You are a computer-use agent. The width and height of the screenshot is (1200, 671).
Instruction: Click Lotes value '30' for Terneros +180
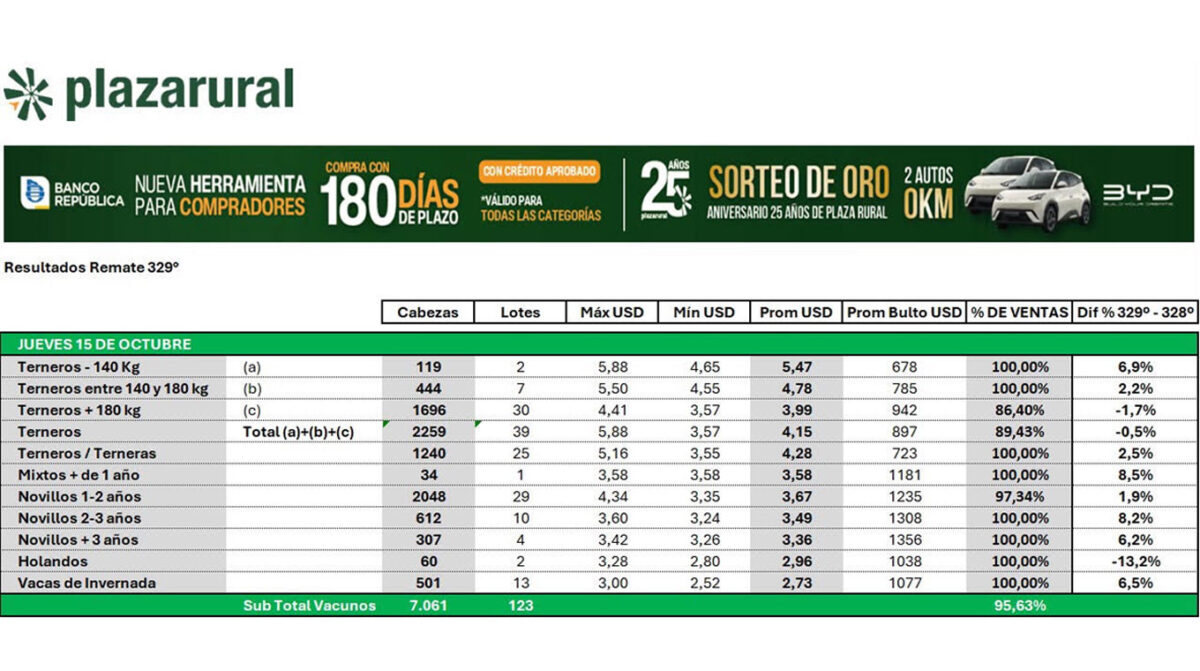(x=520, y=410)
